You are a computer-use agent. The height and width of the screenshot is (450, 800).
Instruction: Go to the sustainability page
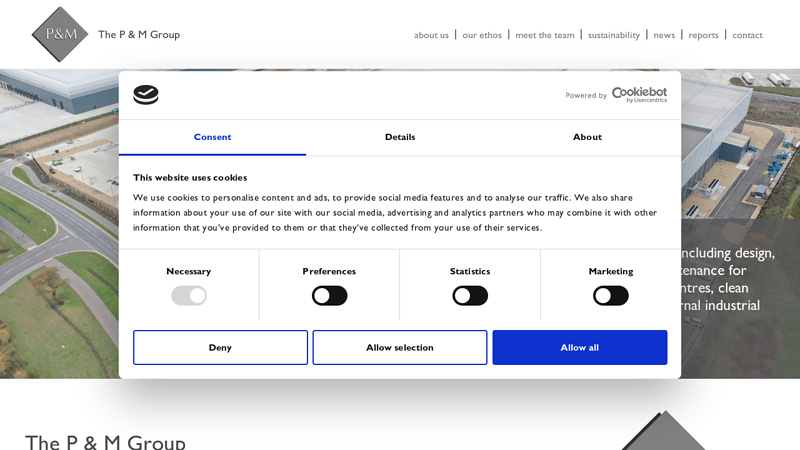coord(614,35)
